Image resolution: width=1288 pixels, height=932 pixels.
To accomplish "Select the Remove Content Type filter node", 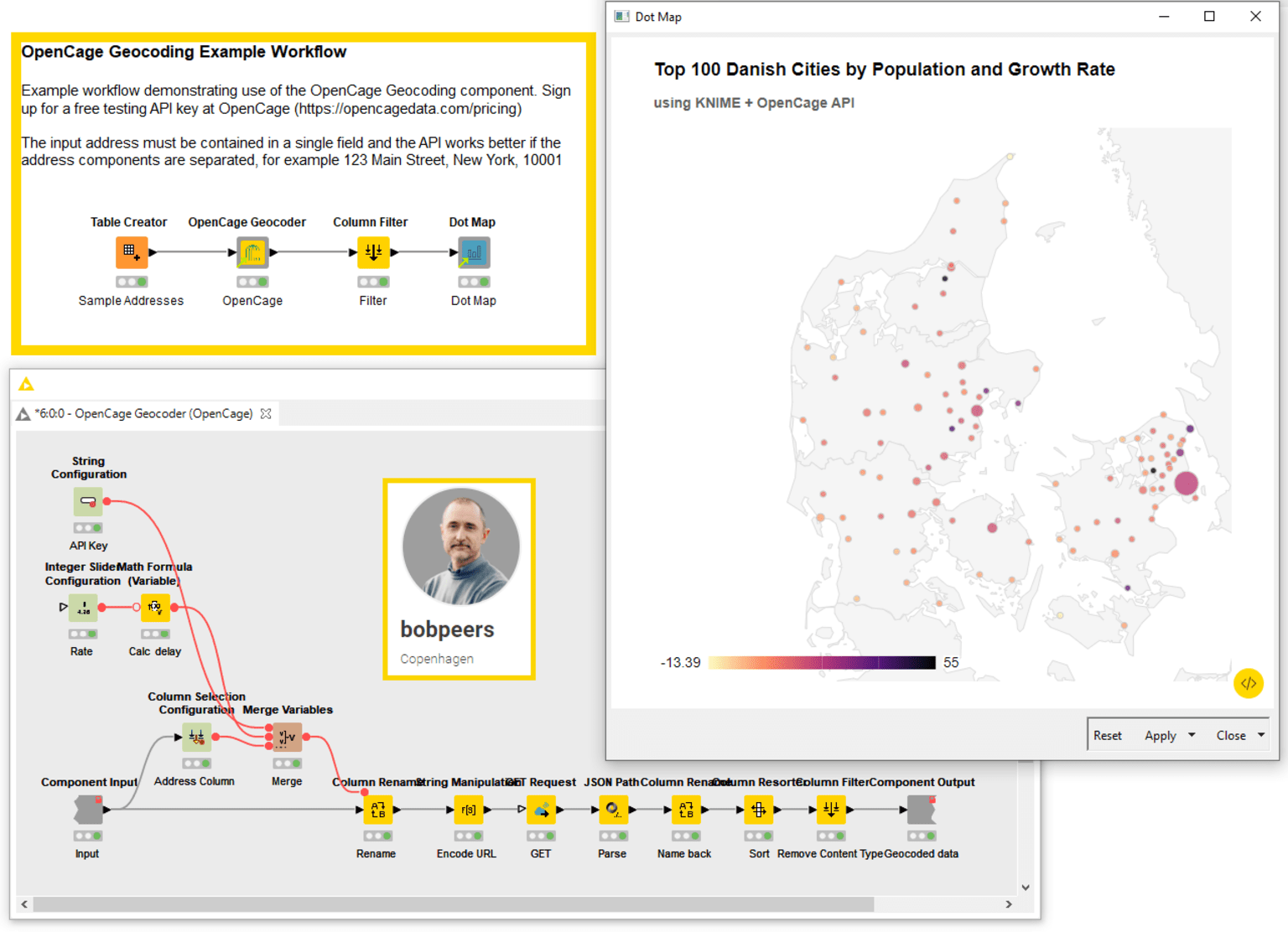I will (x=831, y=810).
